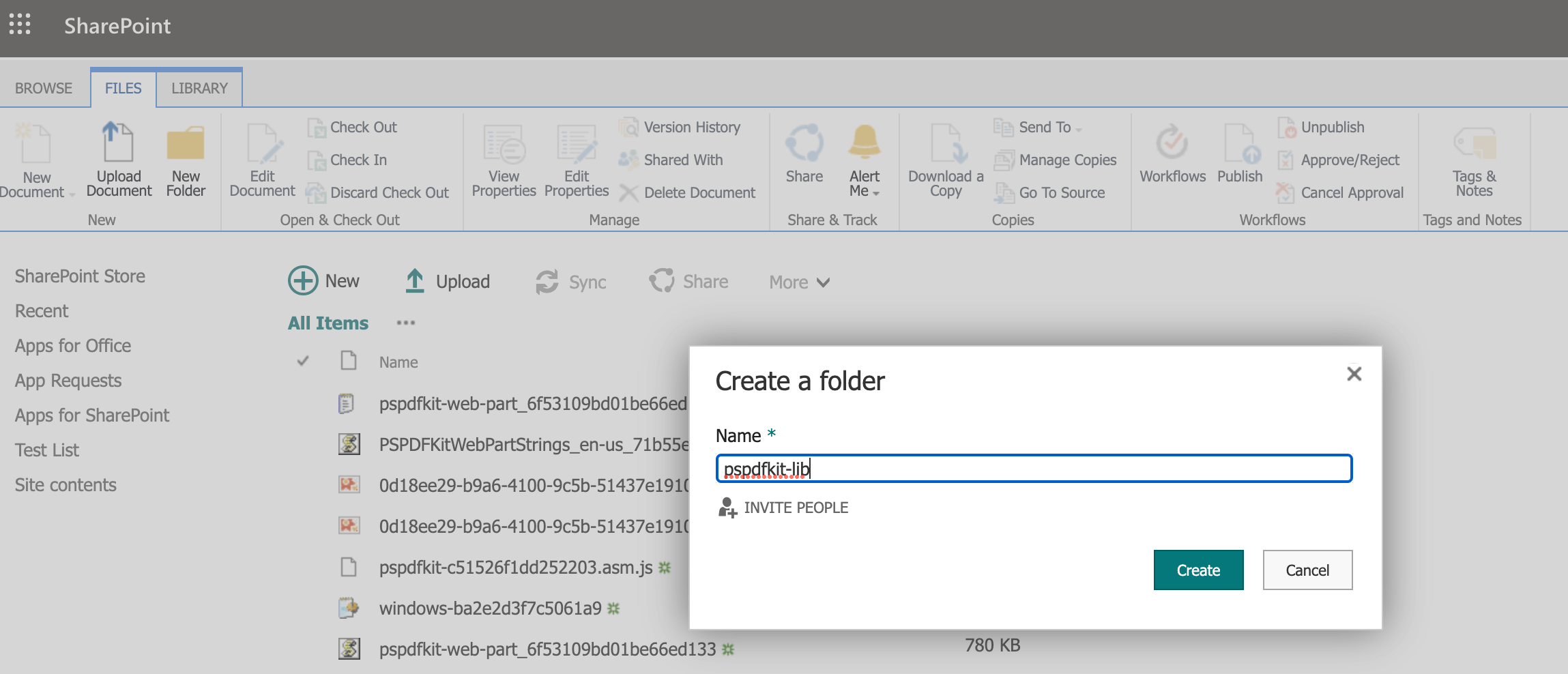Click Cancel Approval in ribbon
Image resolution: width=1568 pixels, height=674 pixels.
1341,193
